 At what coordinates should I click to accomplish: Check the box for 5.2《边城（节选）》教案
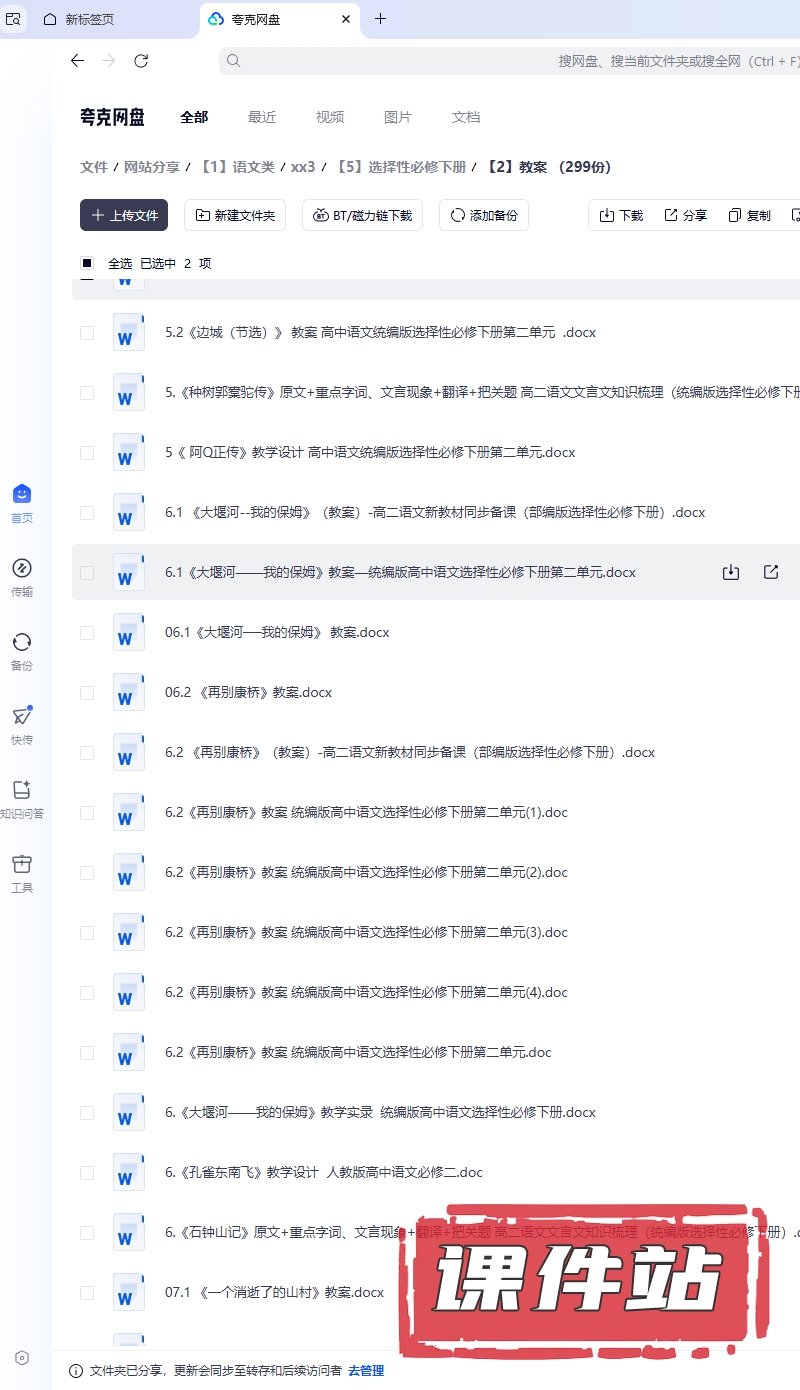pyautogui.click(x=87, y=332)
